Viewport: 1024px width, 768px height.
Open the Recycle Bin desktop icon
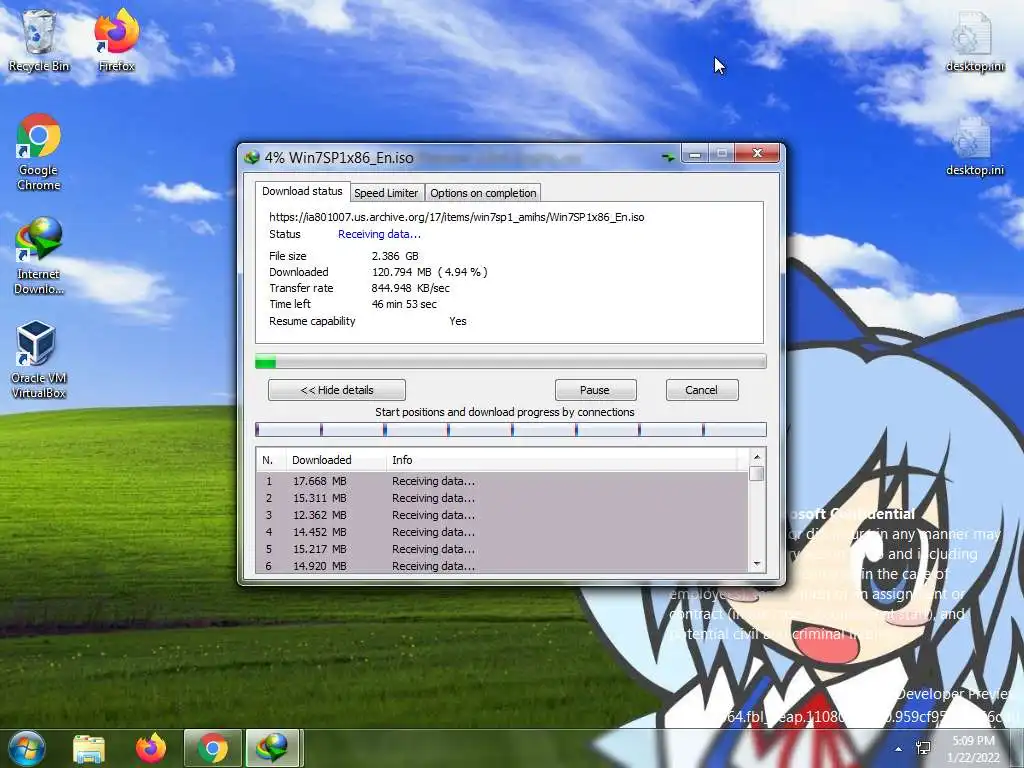pyautogui.click(x=39, y=40)
